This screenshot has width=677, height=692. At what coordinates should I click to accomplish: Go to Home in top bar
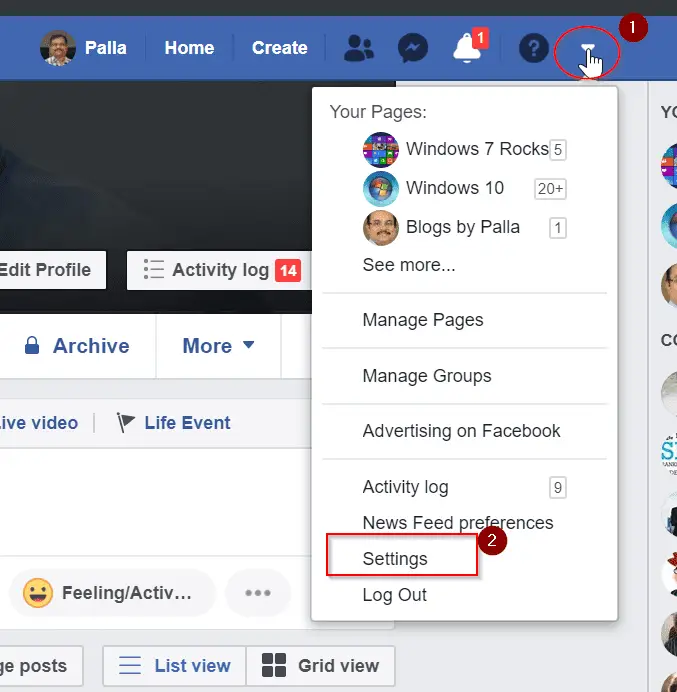coord(189,48)
